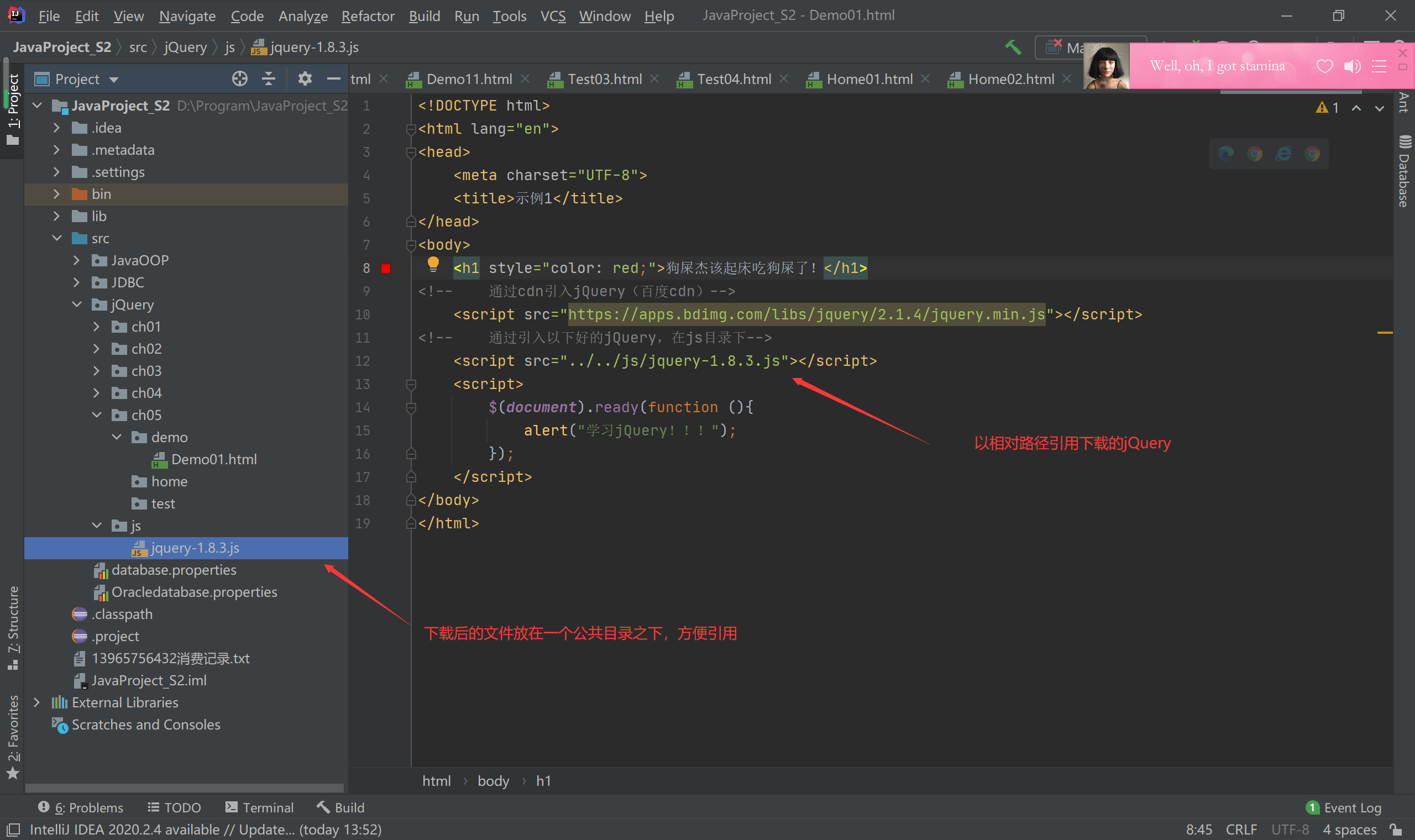Open preview in Chrome browser icon
Viewport: 1415px width, 840px height.
tap(1254, 154)
